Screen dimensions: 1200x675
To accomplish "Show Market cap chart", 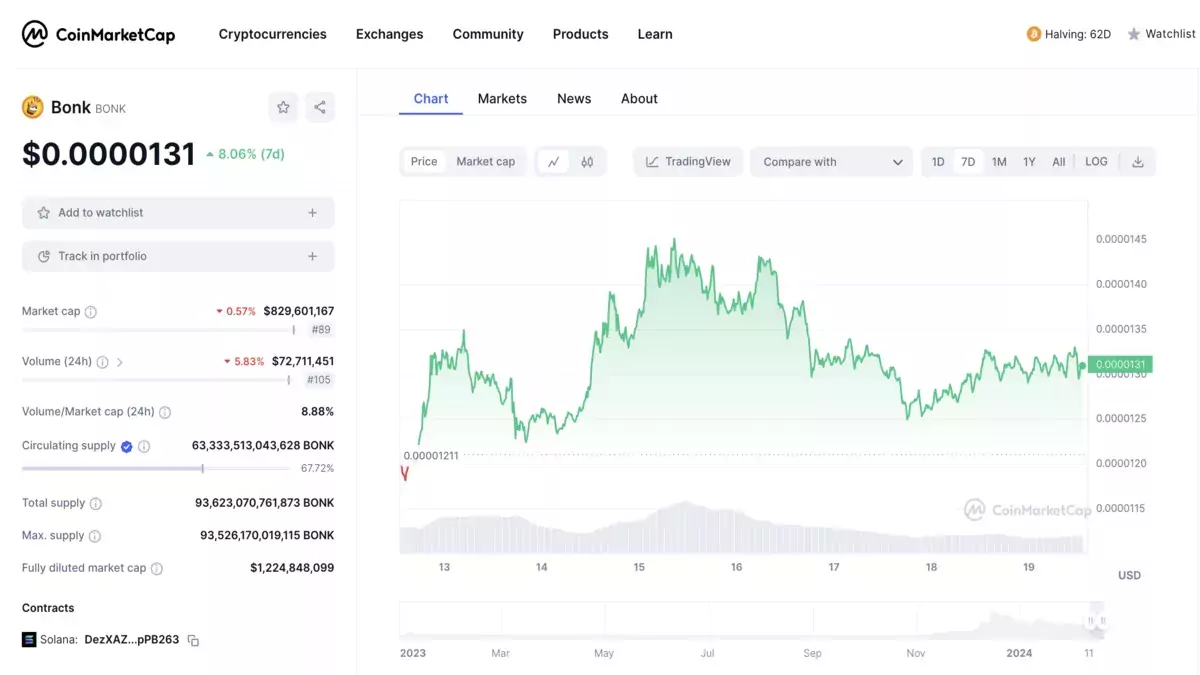I will pos(486,162).
